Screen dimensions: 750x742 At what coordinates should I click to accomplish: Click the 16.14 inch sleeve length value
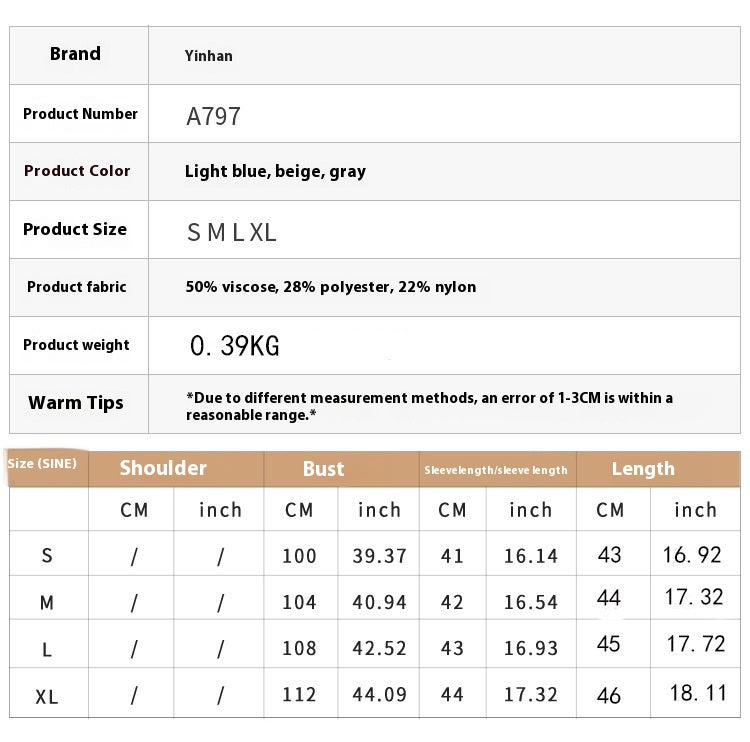click(x=530, y=556)
